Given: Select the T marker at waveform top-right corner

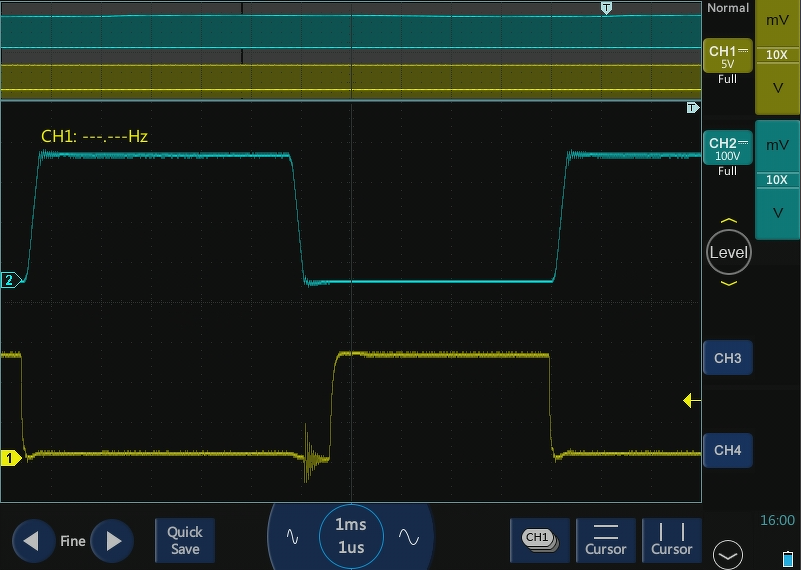Looking at the screenshot, I should click(x=693, y=108).
